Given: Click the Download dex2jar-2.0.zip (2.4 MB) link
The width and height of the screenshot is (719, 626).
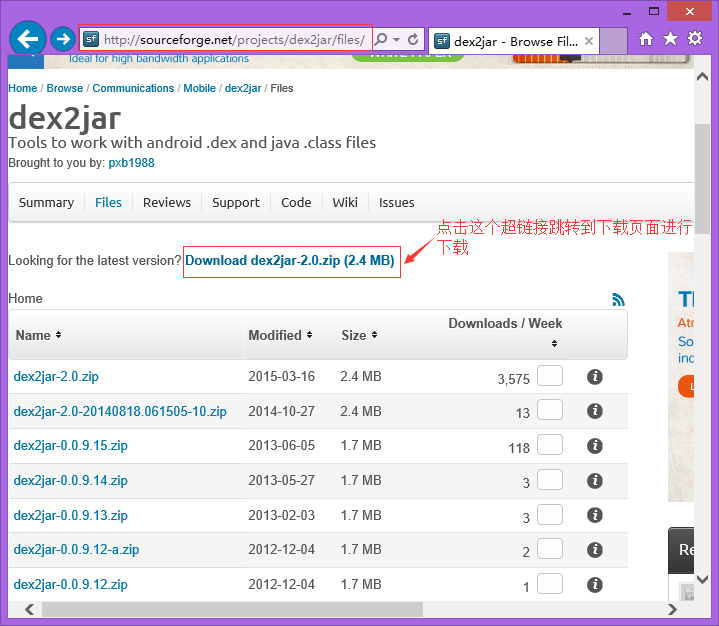Looking at the screenshot, I should (x=290, y=261).
